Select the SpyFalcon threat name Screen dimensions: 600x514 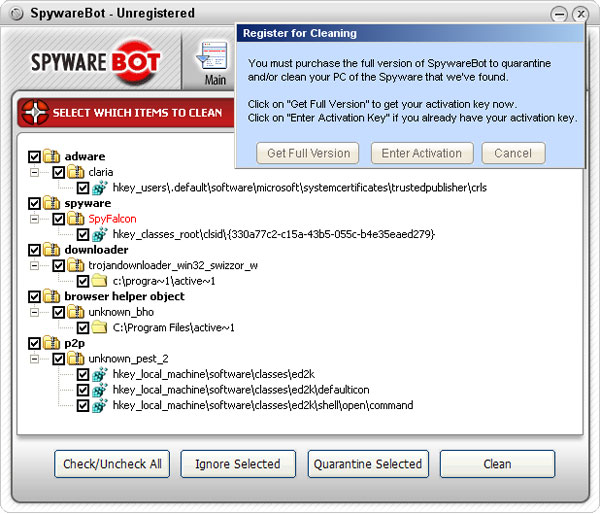click(112, 219)
